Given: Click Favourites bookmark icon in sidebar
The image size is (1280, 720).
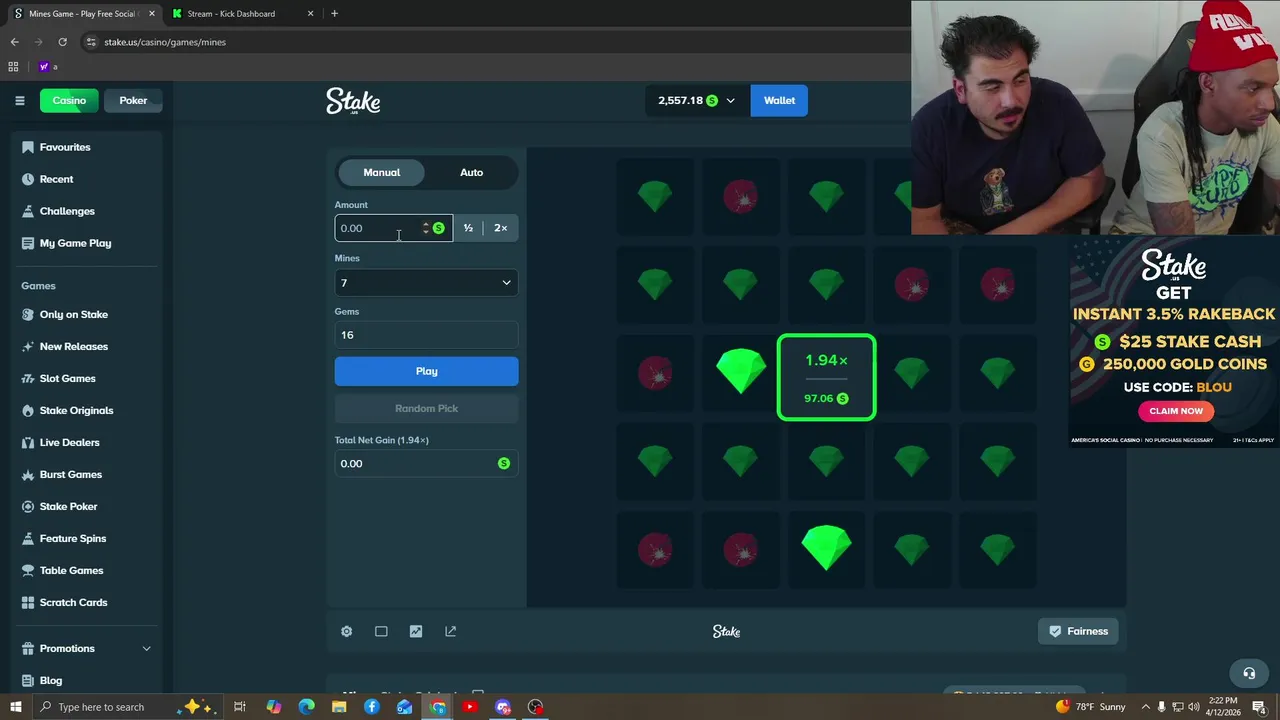Looking at the screenshot, I should pos(28,147).
